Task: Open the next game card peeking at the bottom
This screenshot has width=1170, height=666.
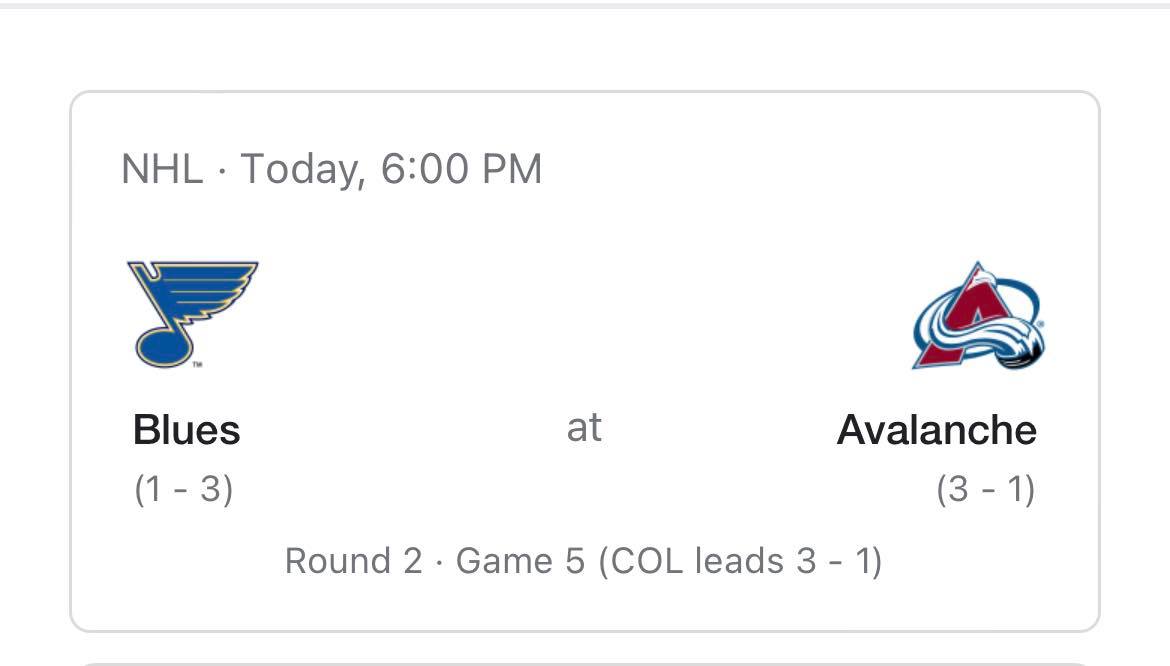Action: 584,662
